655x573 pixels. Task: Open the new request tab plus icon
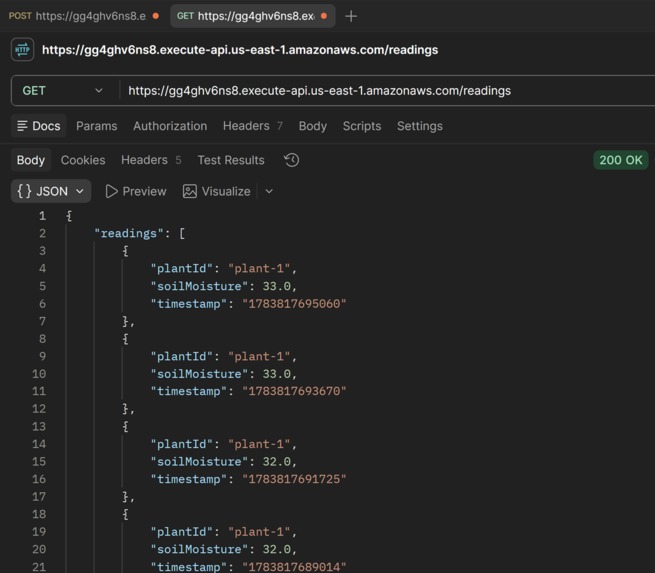pyautogui.click(x=351, y=16)
